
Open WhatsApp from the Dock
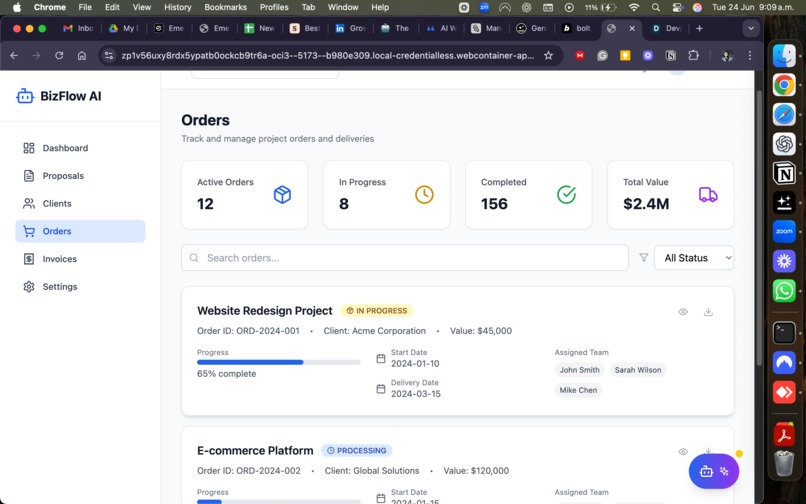tap(784, 291)
